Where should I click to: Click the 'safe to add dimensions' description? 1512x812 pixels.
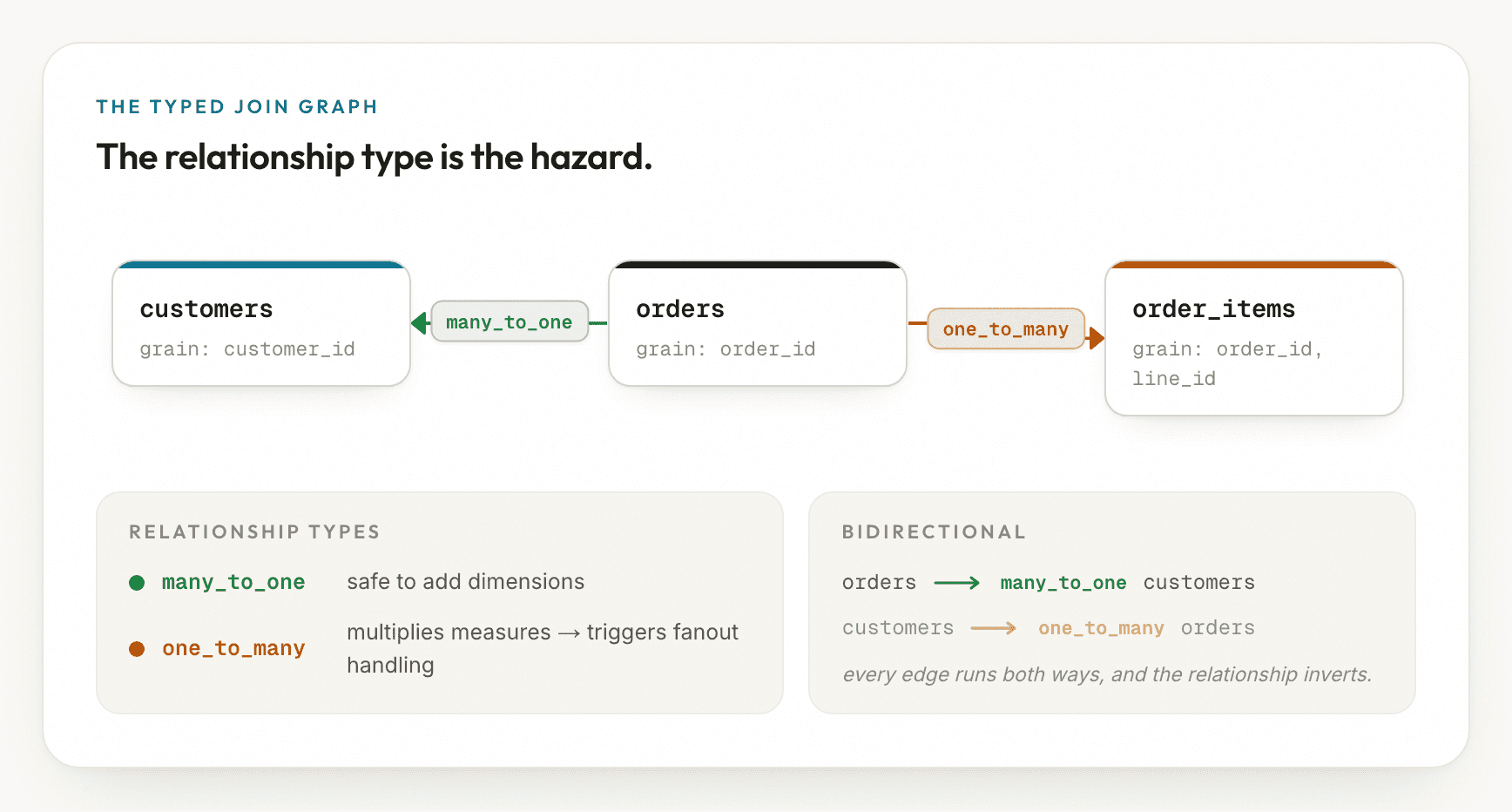click(466, 582)
